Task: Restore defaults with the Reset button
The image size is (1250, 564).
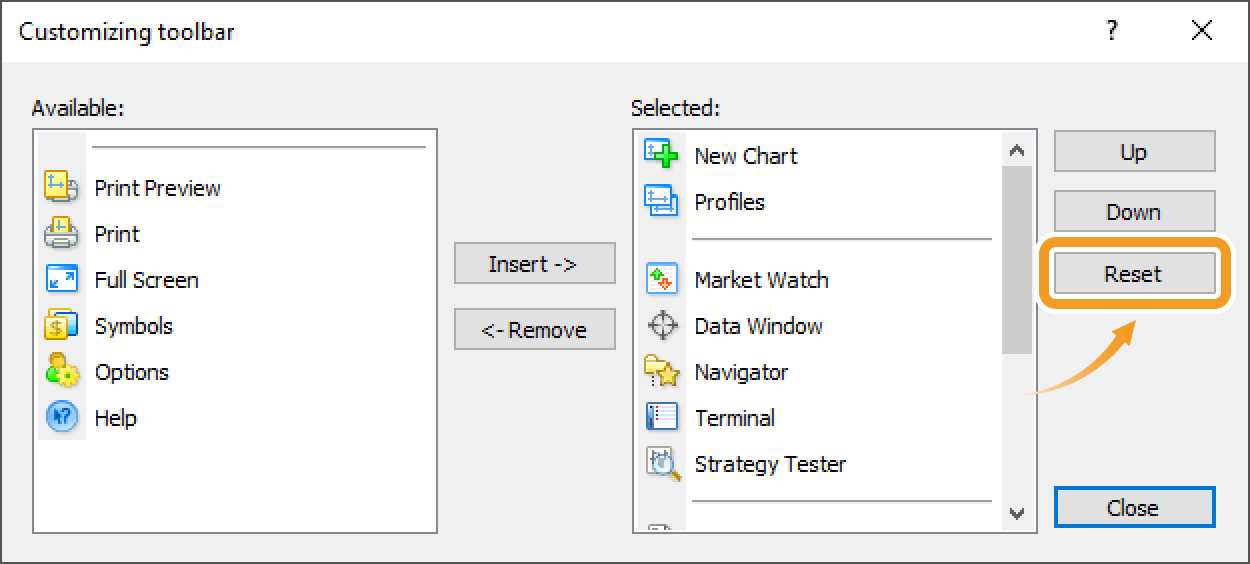Action: pos(1135,273)
